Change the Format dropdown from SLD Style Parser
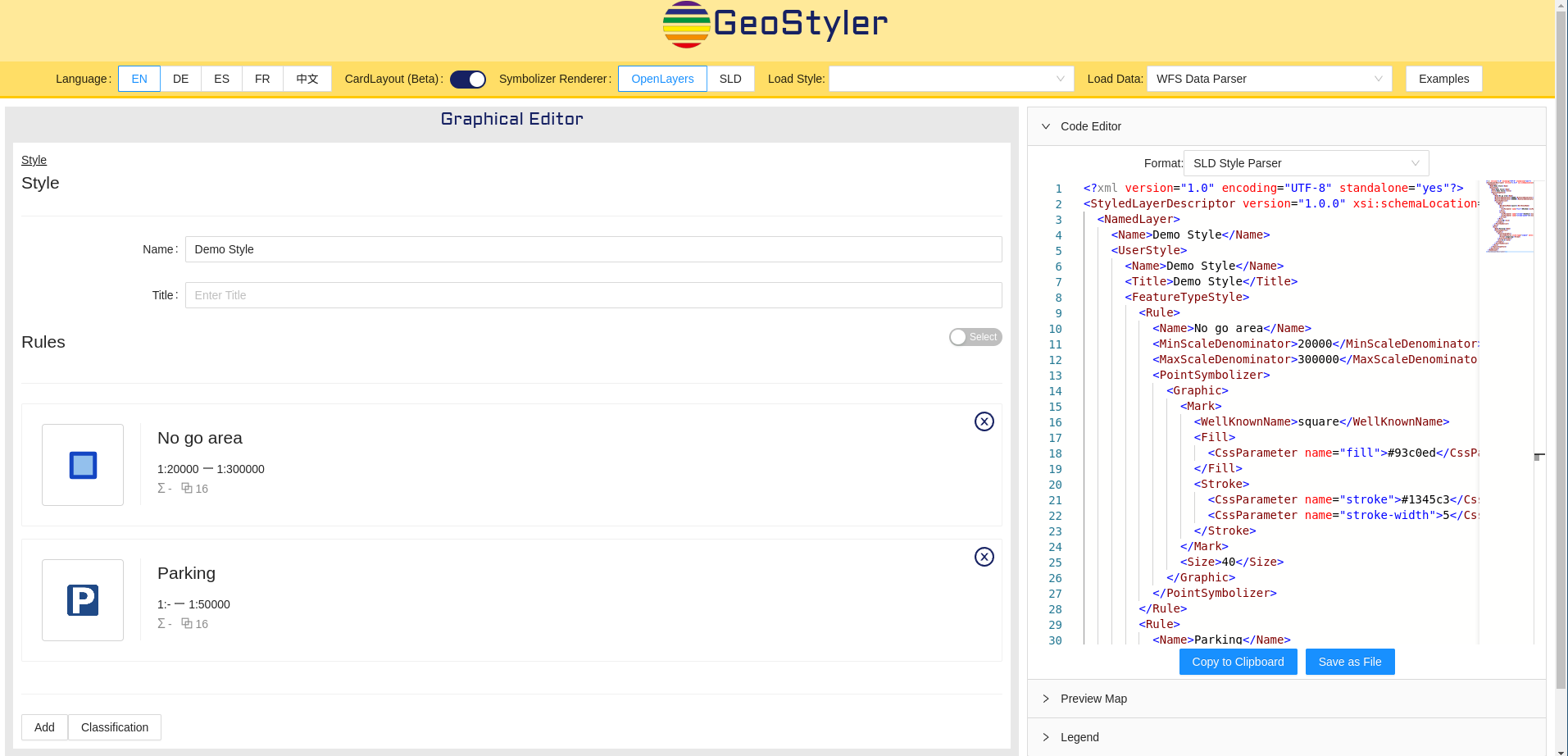This screenshot has height=756, width=1568. pyautogui.click(x=1306, y=162)
